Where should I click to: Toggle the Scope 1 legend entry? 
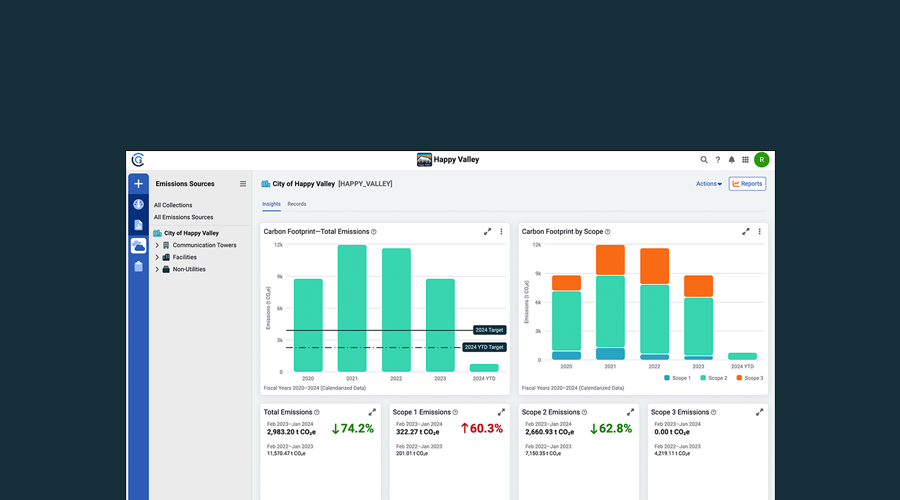pyautogui.click(x=675, y=378)
